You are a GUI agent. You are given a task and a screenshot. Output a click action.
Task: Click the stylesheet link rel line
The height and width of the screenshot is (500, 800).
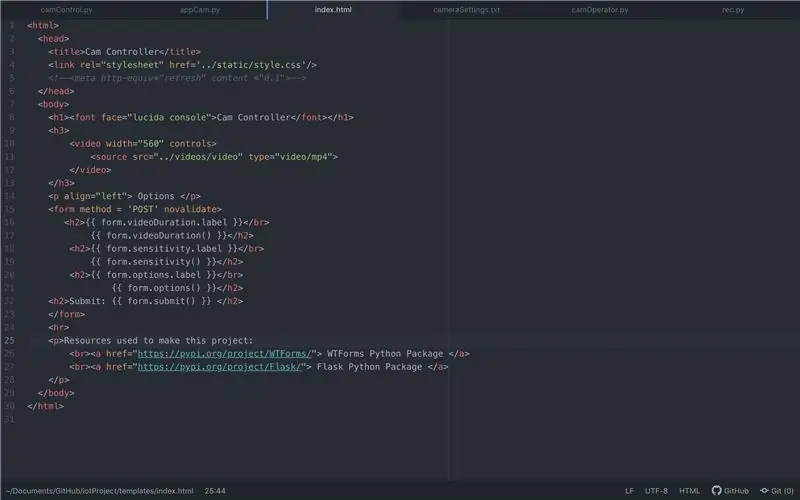pyautogui.click(x=183, y=65)
